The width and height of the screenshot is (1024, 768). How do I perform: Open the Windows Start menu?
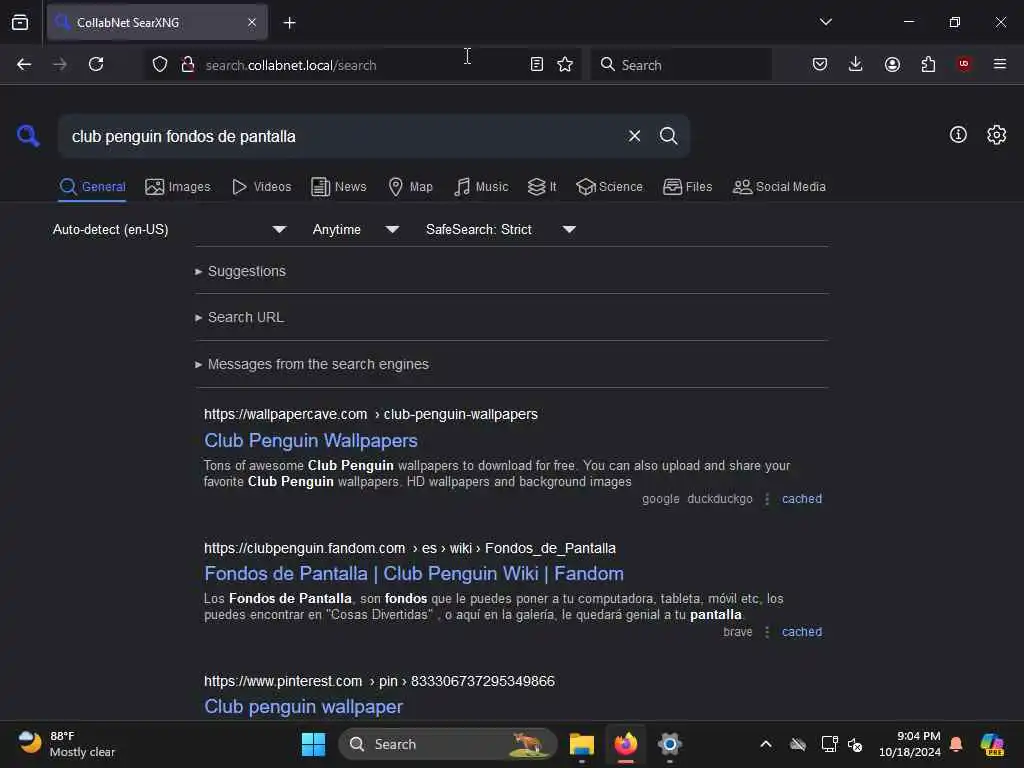pyautogui.click(x=313, y=744)
